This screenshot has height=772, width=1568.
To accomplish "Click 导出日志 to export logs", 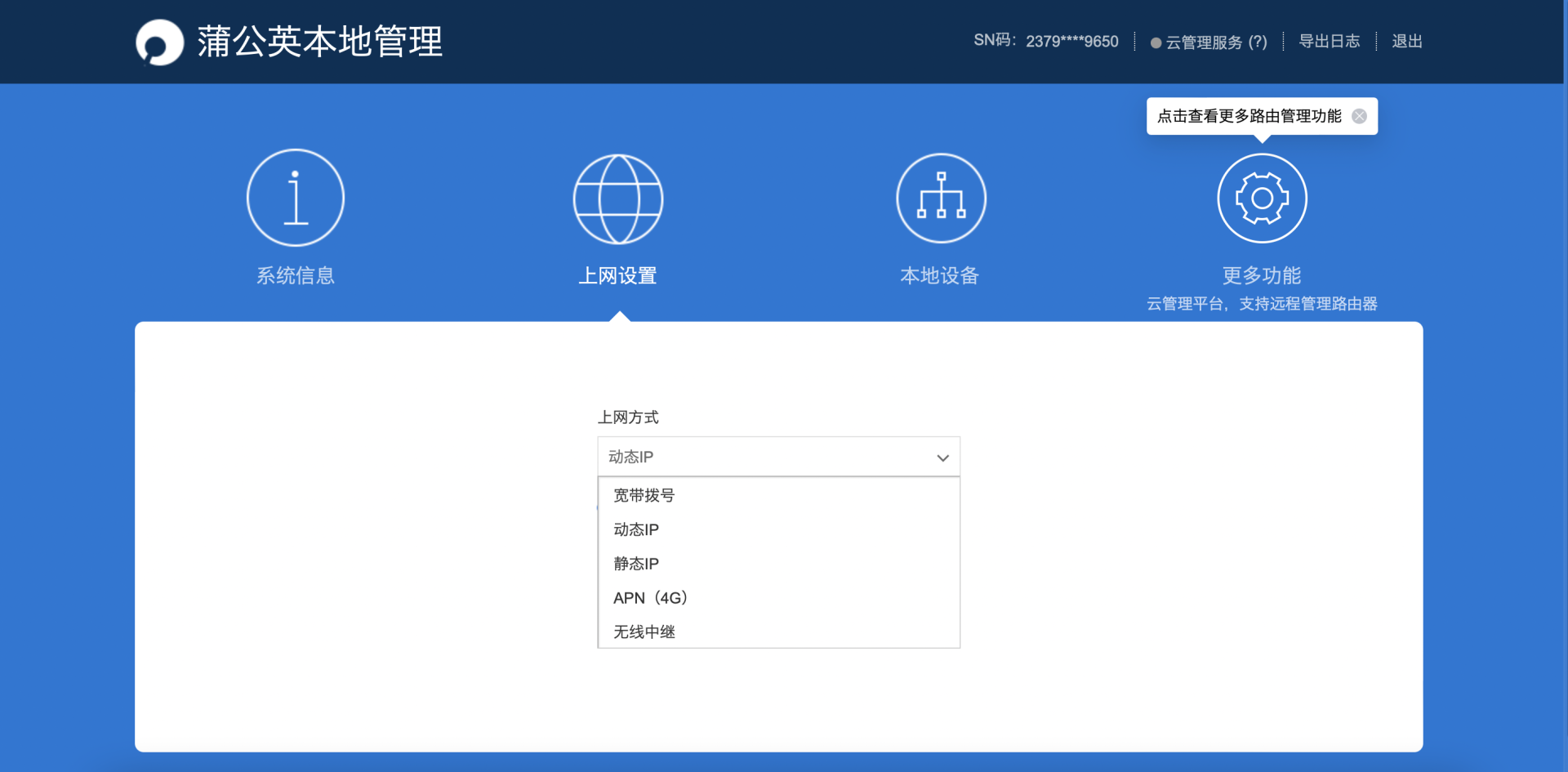I will 1330,42.
